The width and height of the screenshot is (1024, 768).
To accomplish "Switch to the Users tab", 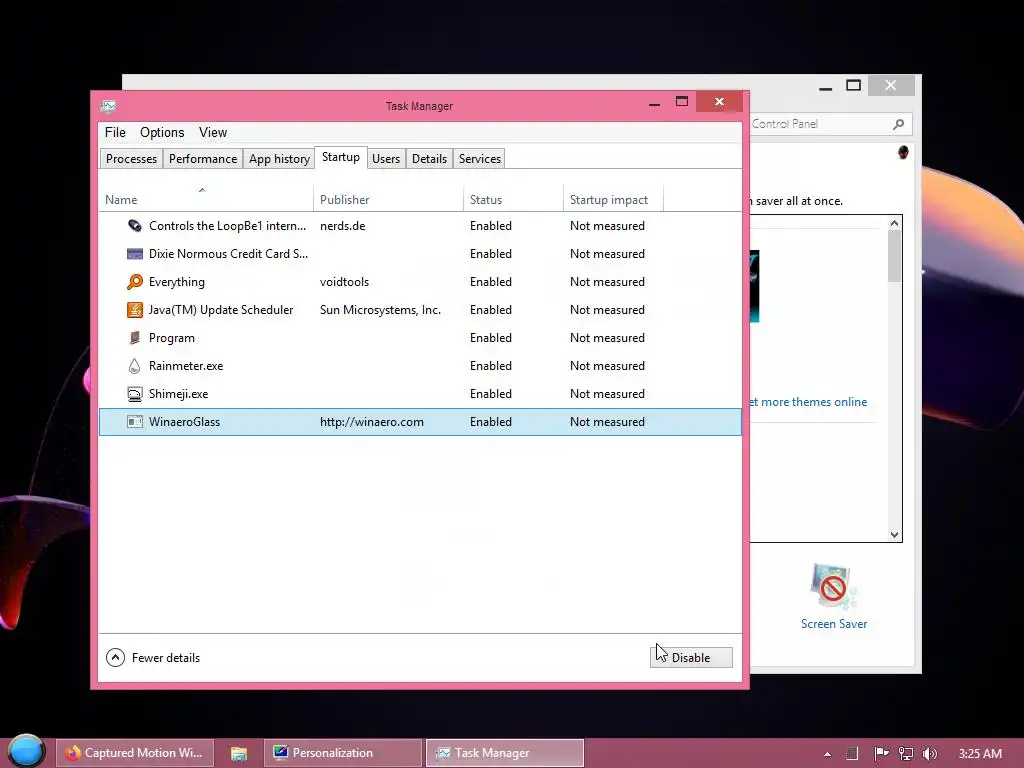I will tap(386, 159).
